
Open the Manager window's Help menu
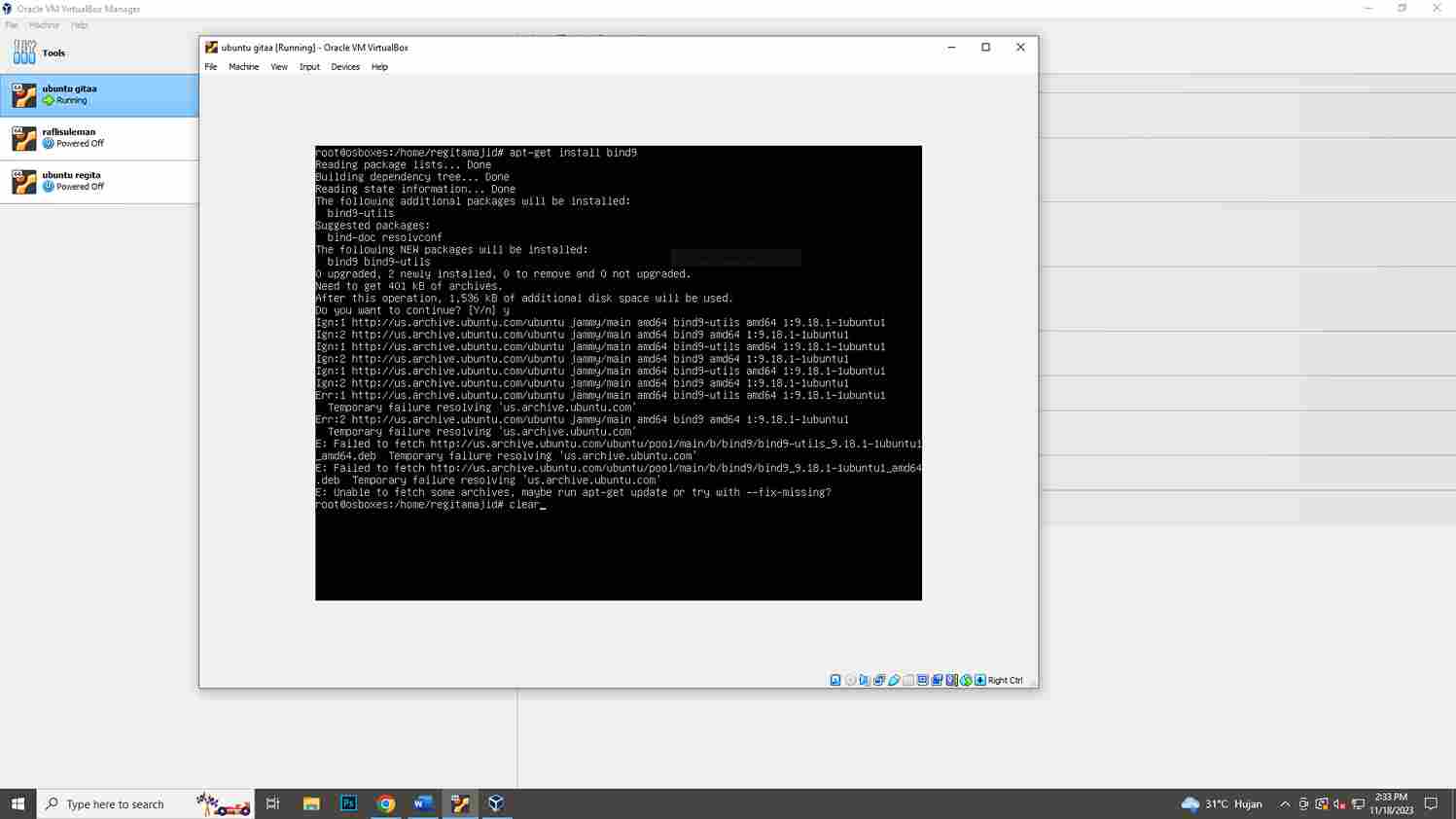[80, 25]
